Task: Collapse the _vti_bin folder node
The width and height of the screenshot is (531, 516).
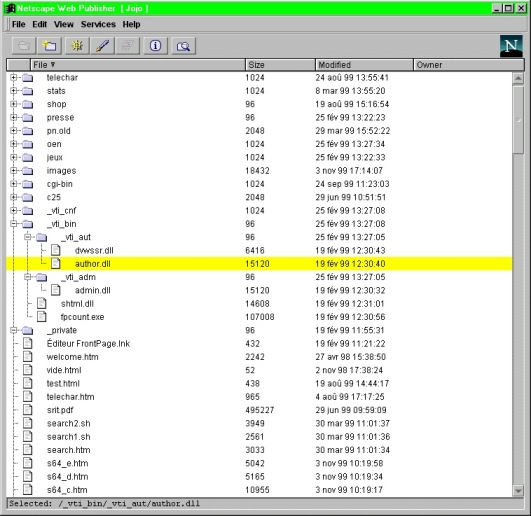Action: 14,224
